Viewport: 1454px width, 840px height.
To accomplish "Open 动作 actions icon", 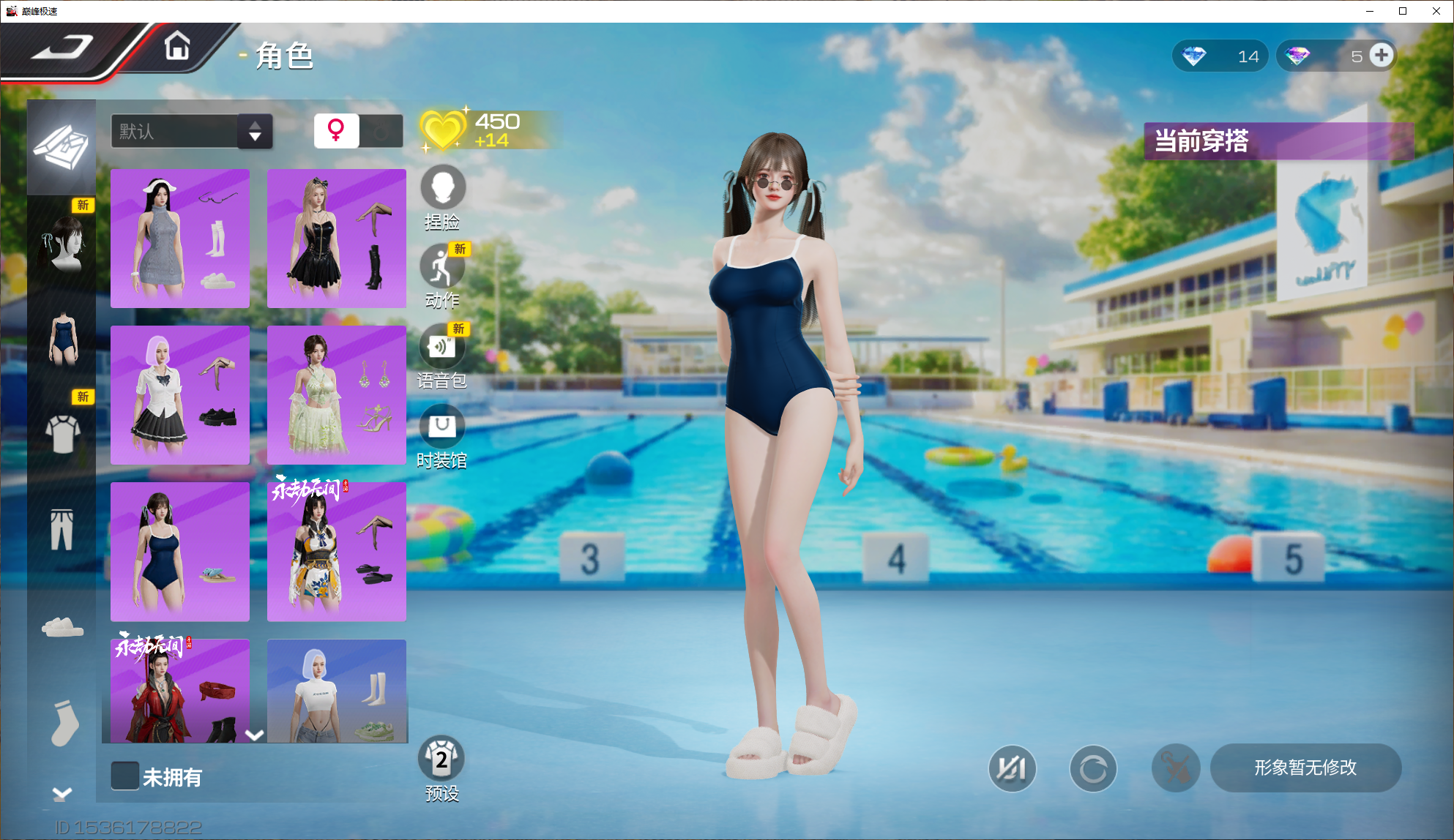I will pos(442,268).
